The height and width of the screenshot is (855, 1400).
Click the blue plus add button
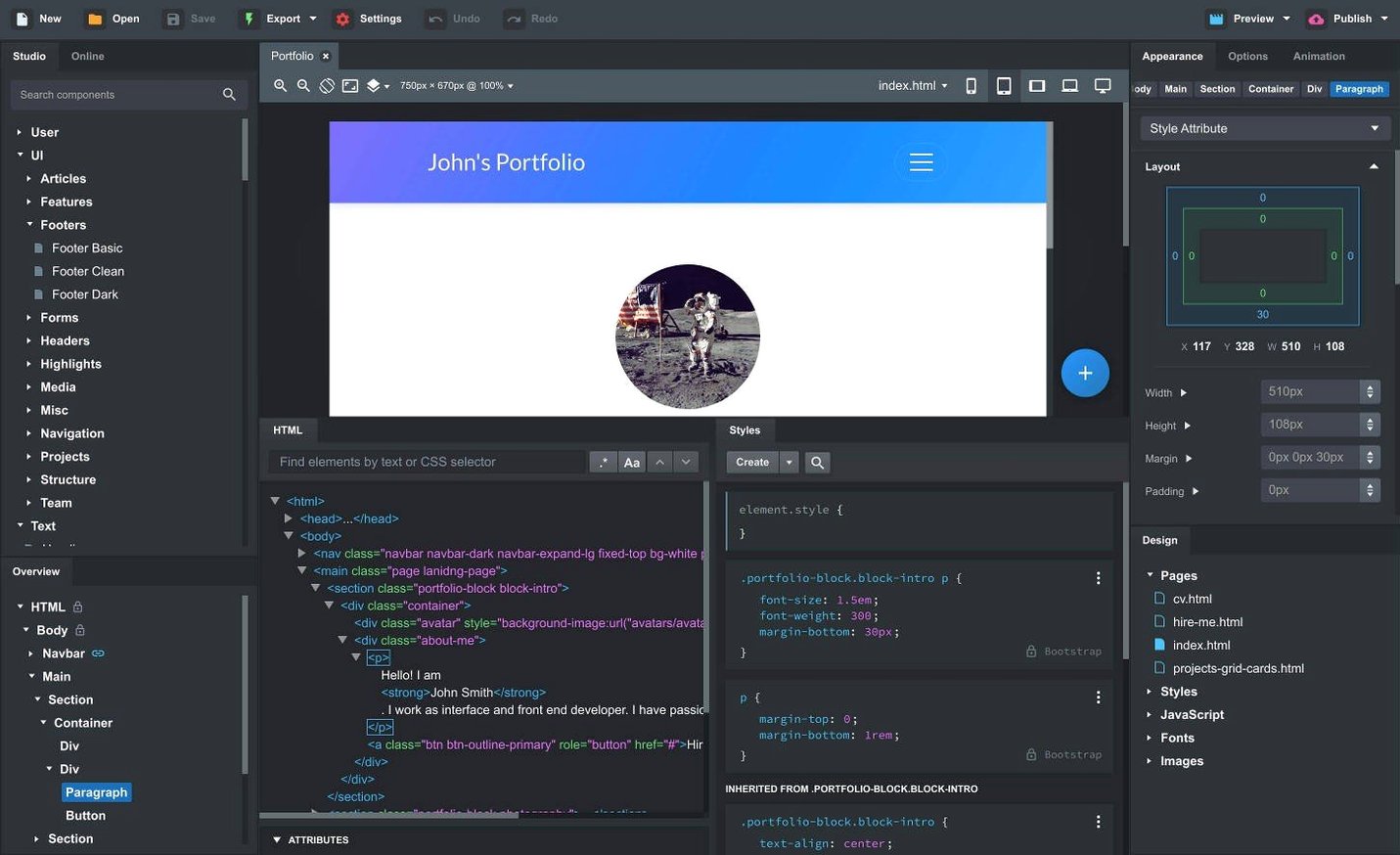[1085, 373]
